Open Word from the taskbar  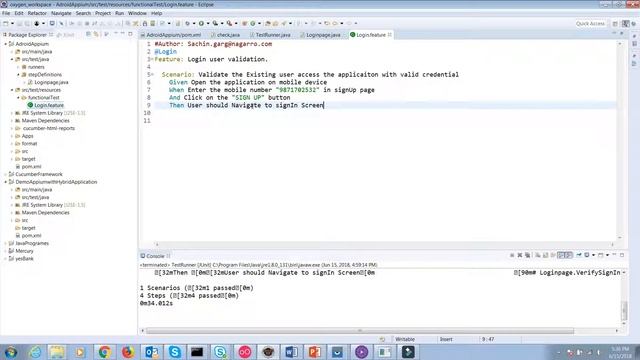pos(291,352)
